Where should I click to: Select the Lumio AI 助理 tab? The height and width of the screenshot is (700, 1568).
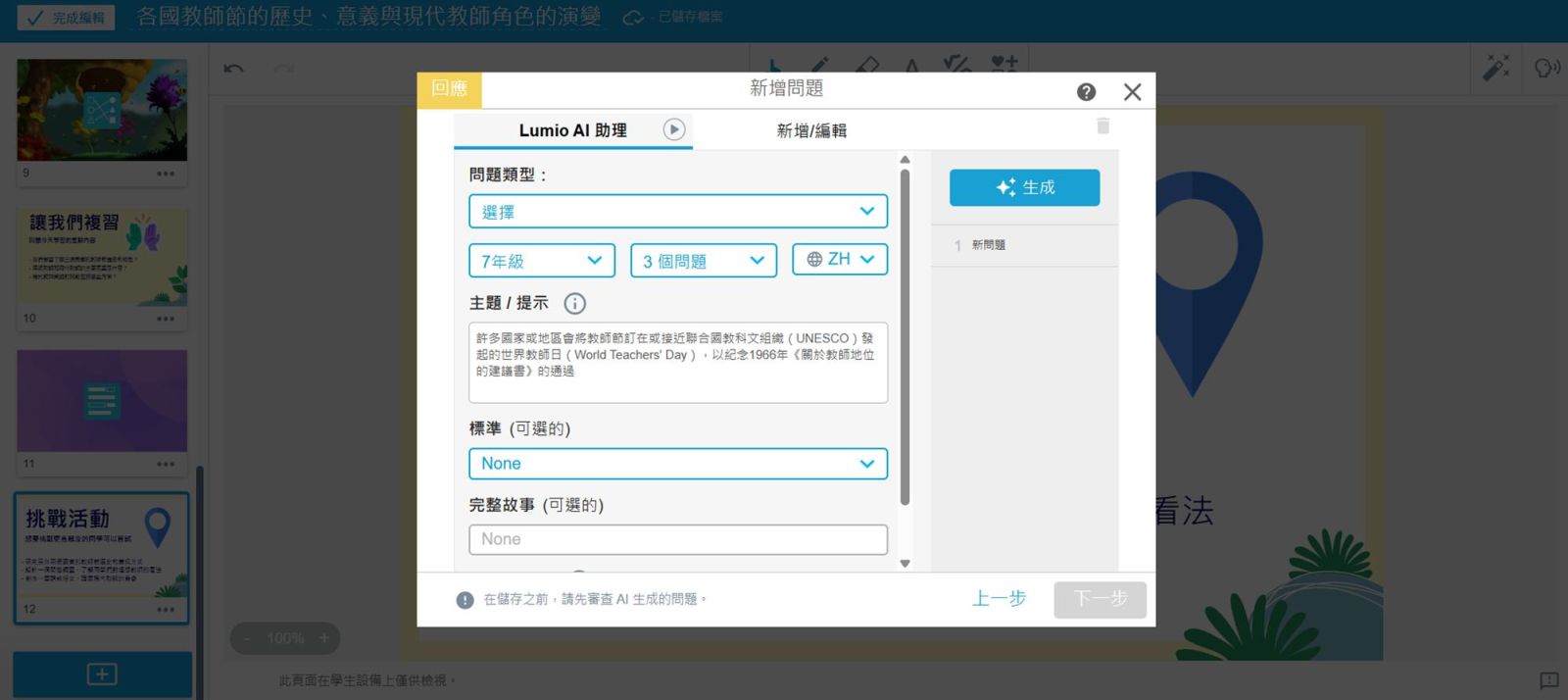click(572, 130)
